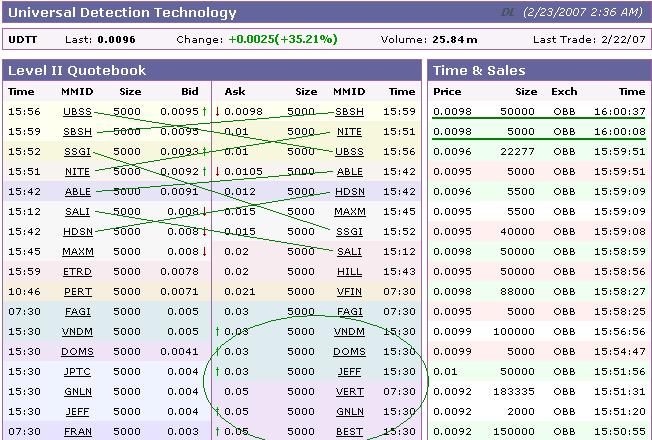Click red down arrow in MAXM bid row

click(x=205, y=252)
